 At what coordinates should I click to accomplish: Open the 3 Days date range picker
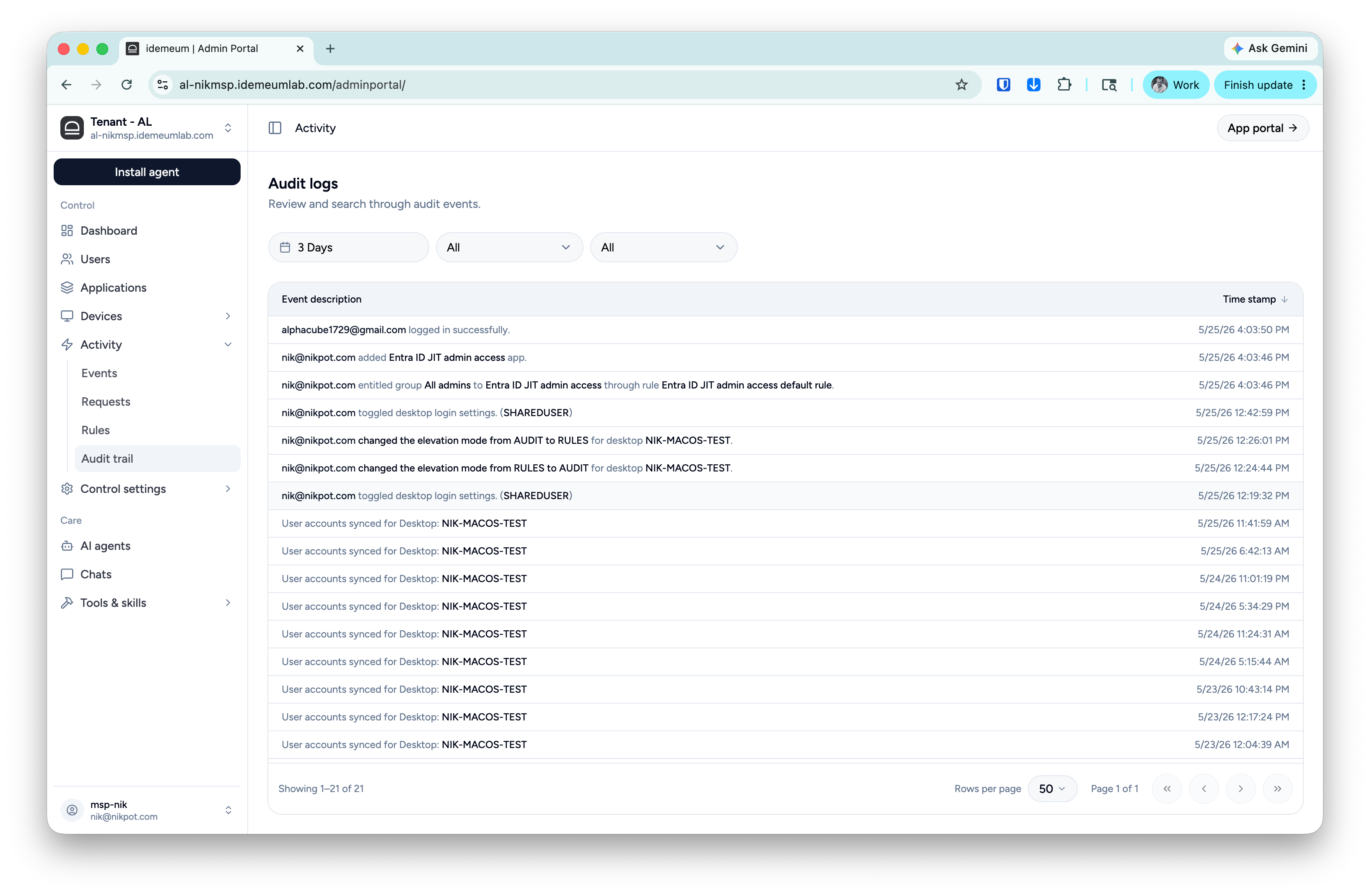click(x=348, y=247)
